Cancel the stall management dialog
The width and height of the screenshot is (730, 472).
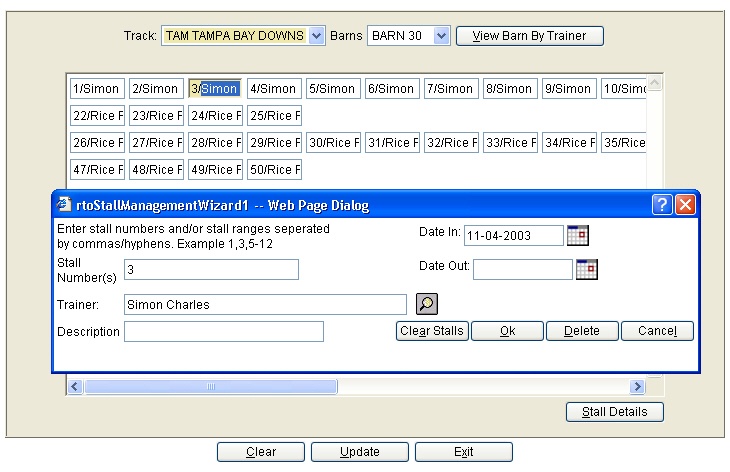click(657, 331)
